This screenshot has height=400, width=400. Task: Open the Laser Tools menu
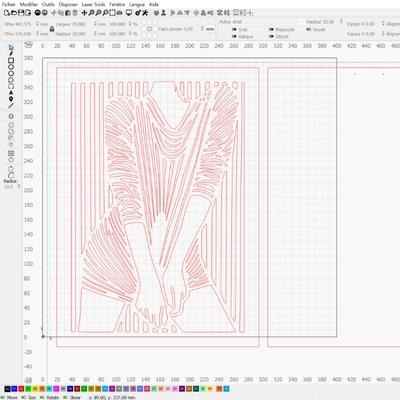coord(93,4)
